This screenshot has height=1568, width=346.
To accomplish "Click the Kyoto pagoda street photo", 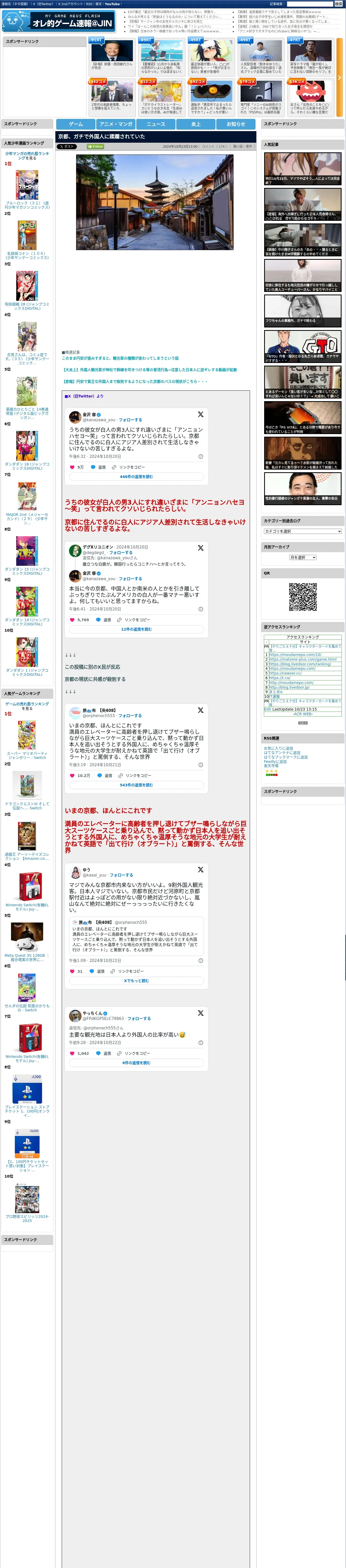I will (x=155, y=202).
